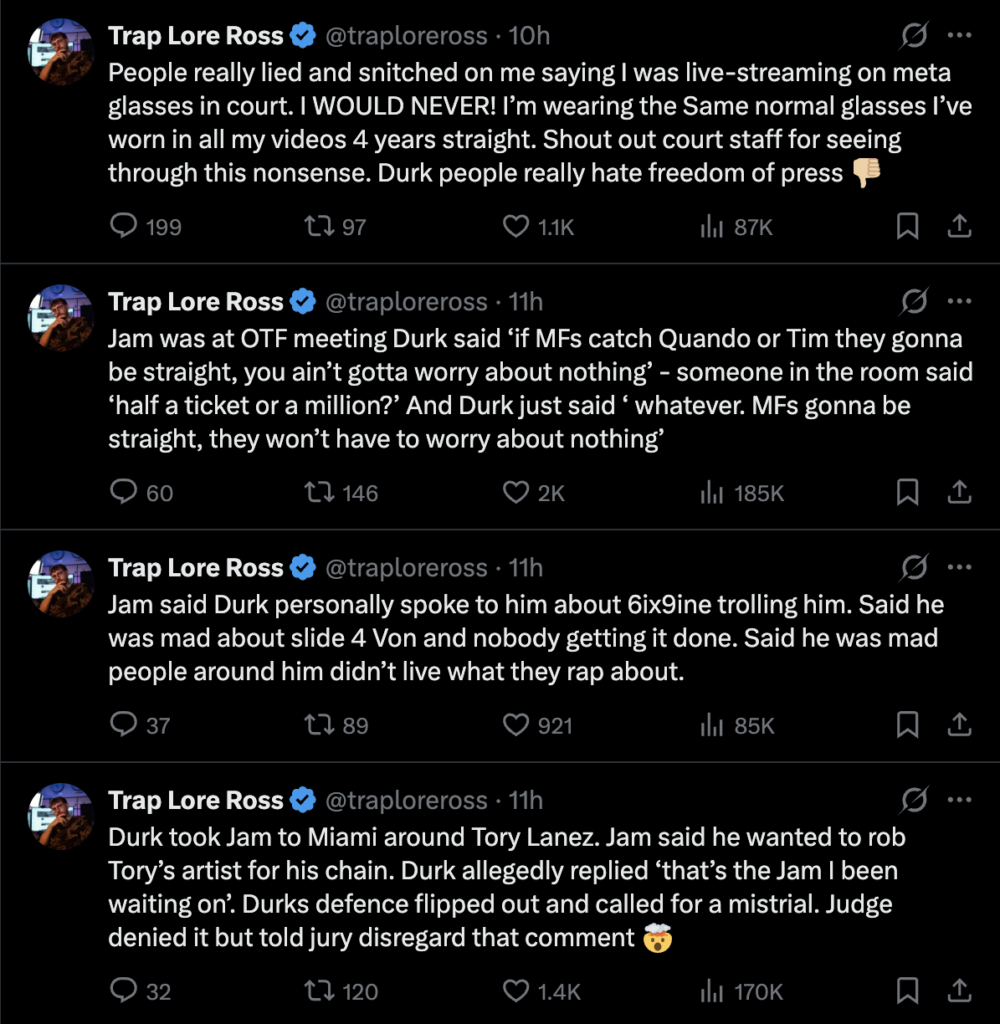Screen dimensions: 1000x1024
Task: Open Grok explain icon on first tweet
Action: (x=914, y=35)
